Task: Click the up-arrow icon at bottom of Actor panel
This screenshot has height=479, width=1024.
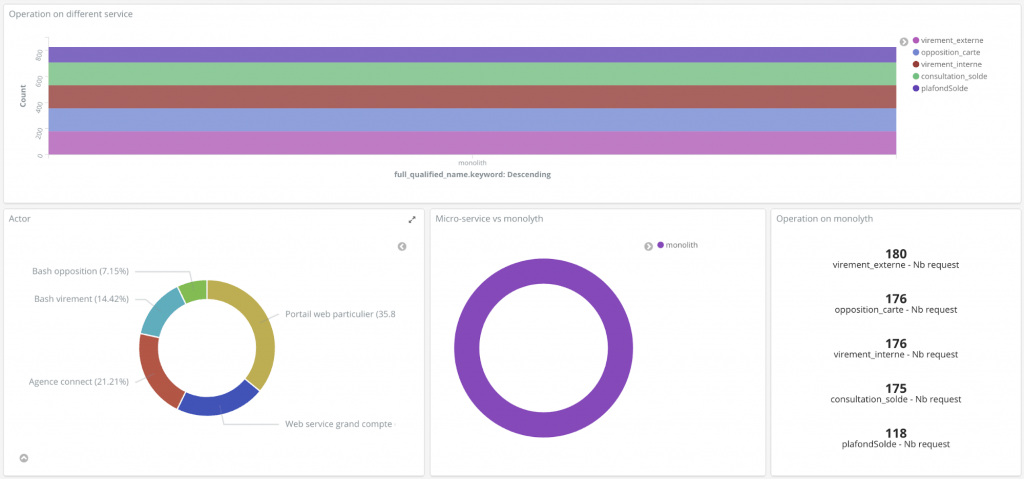Action: pos(24,458)
